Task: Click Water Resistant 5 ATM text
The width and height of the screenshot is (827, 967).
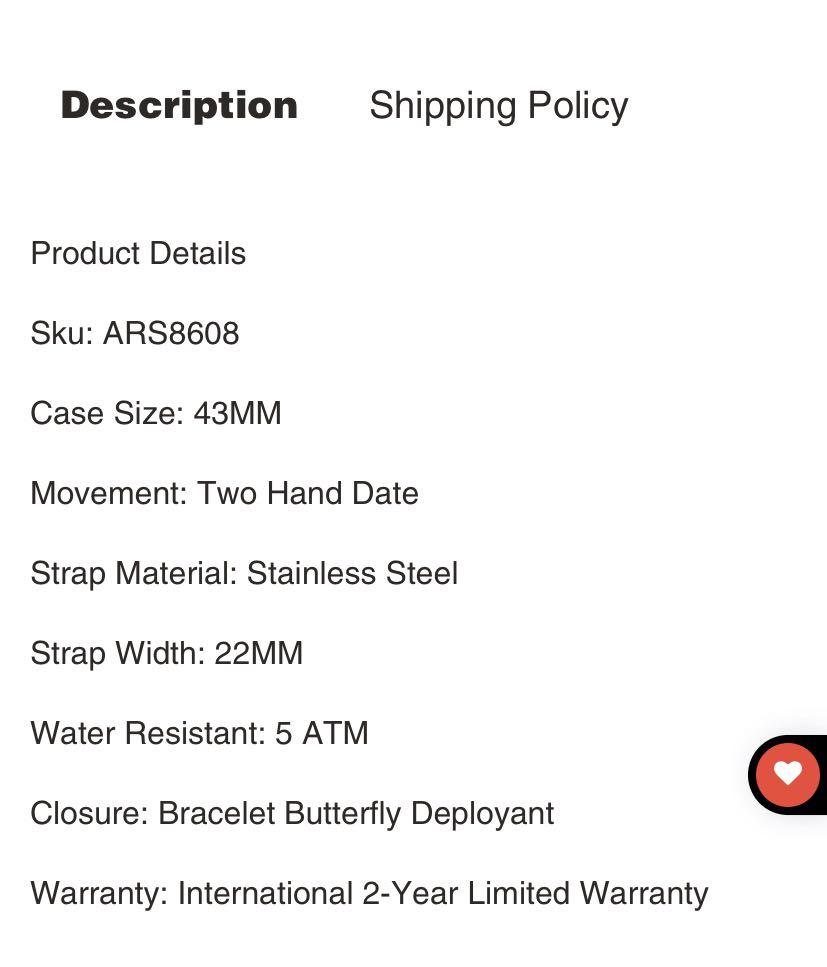Action: [200, 733]
